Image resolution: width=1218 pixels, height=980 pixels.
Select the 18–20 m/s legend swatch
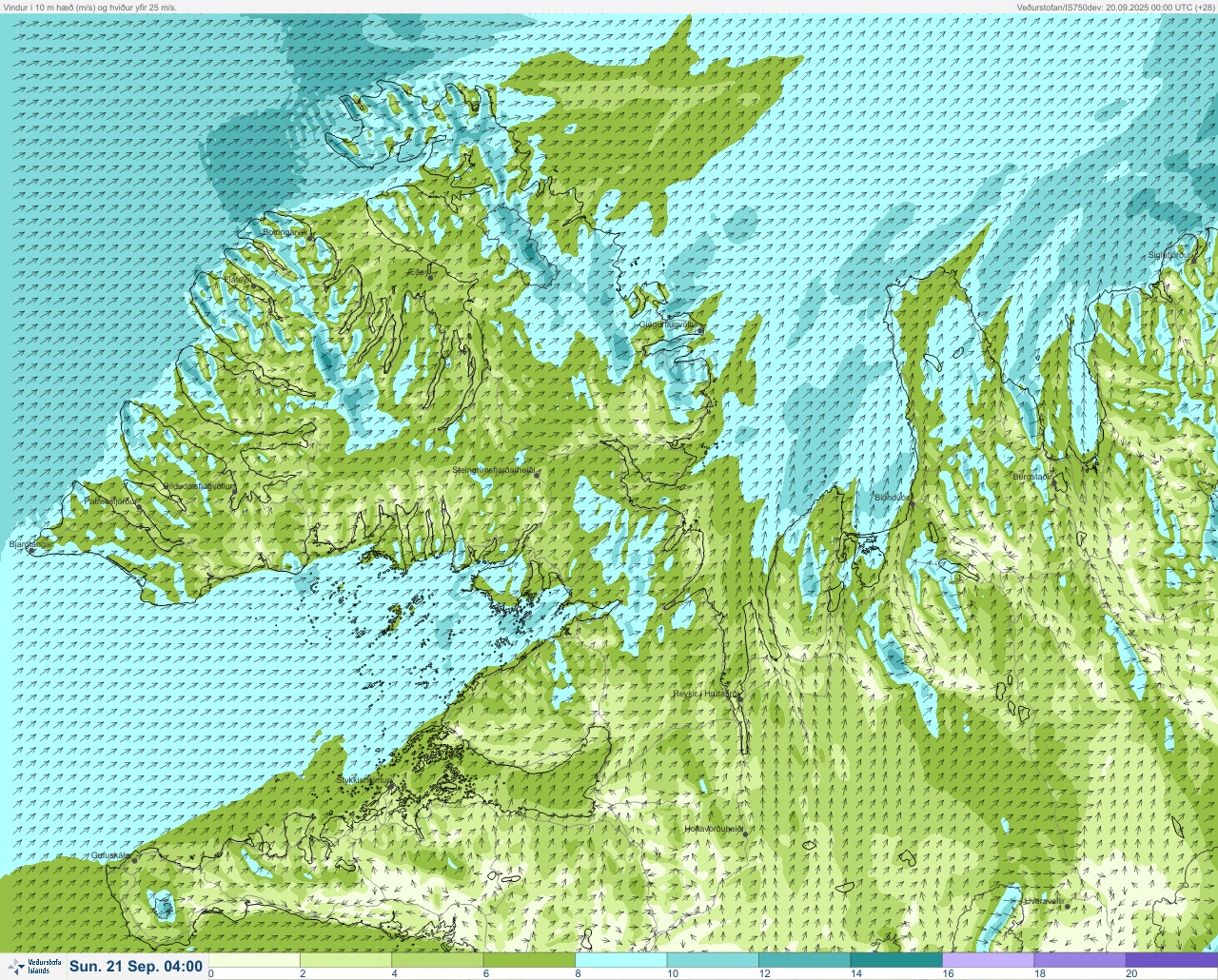[x=1079, y=960]
